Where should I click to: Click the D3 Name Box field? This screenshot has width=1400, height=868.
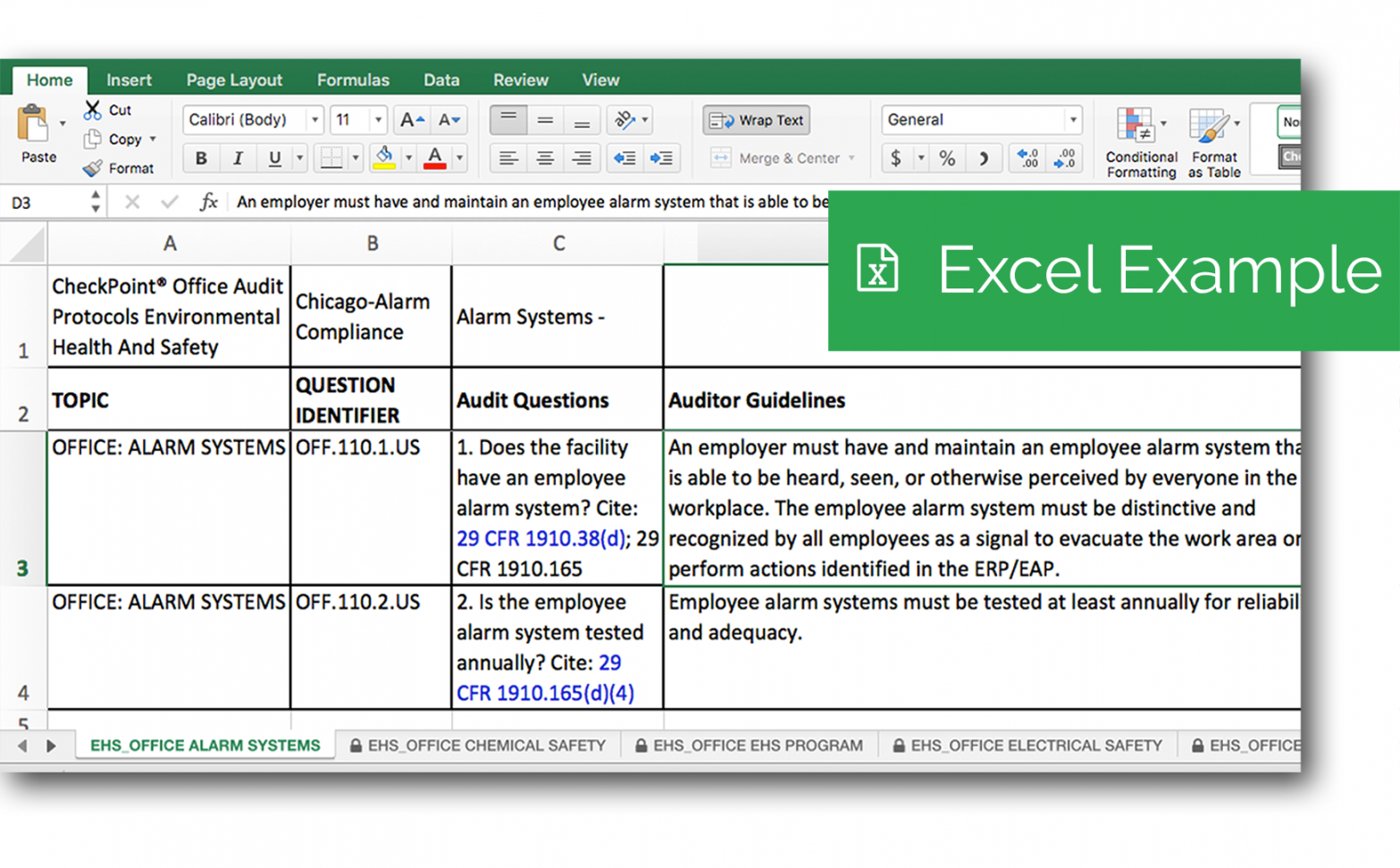click(x=45, y=203)
